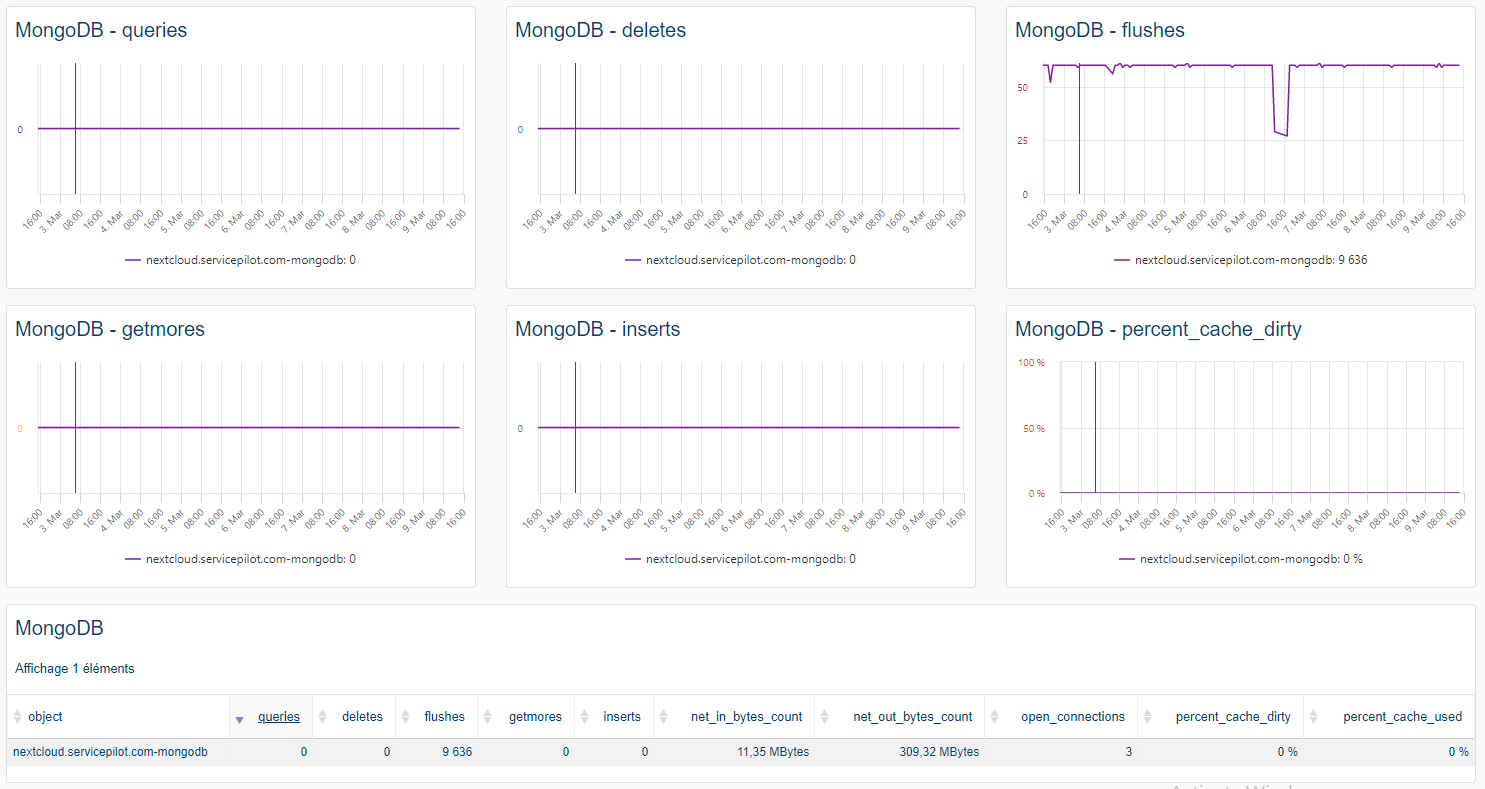Toggle the legend below the percent_cache_dirty chart
1485x789 pixels.
coord(1241,559)
